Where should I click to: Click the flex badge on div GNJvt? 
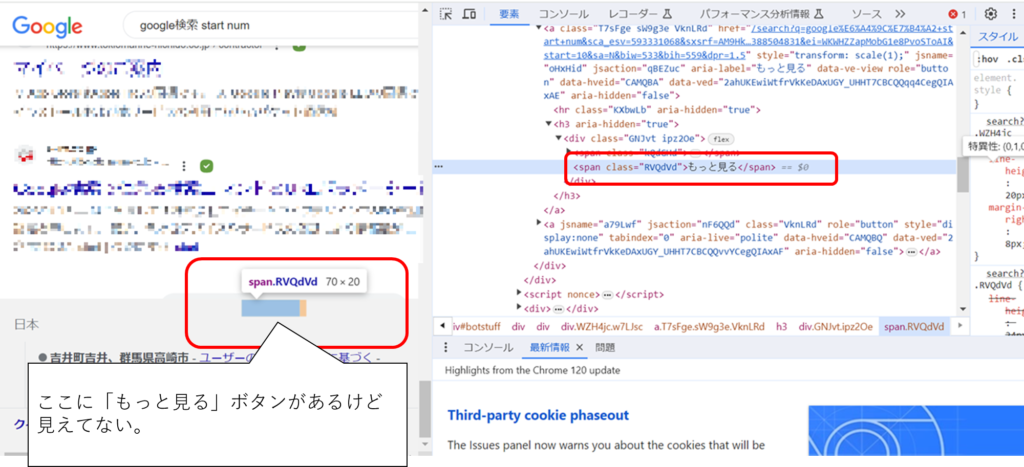click(x=722, y=138)
